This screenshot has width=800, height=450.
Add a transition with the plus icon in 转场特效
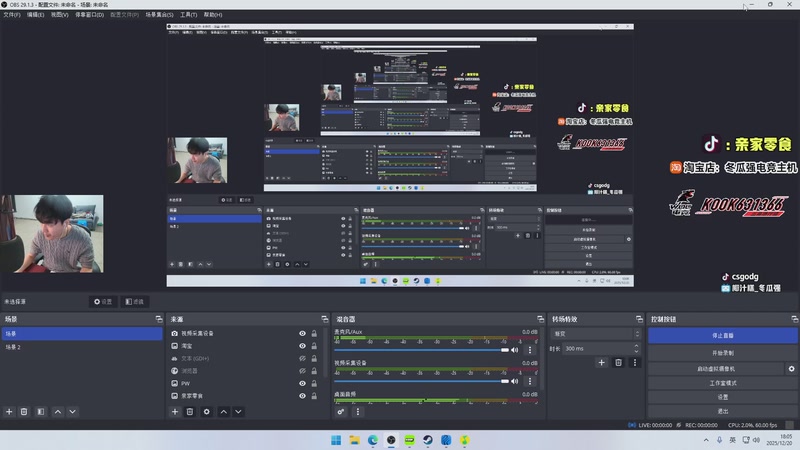(x=602, y=363)
